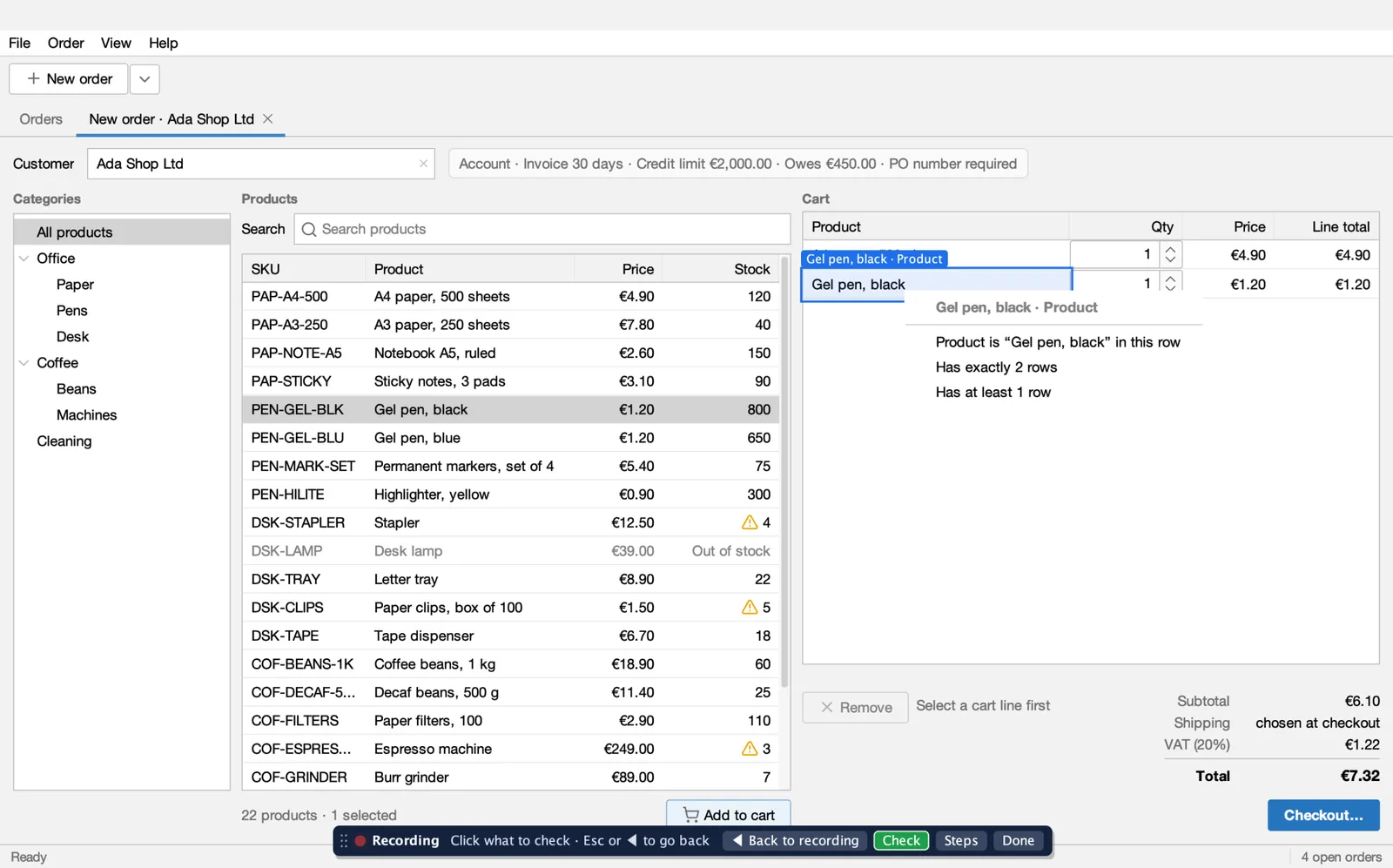This screenshot has width=1393, height=868.
Task: Open the View menu
Action: [116, 43]
